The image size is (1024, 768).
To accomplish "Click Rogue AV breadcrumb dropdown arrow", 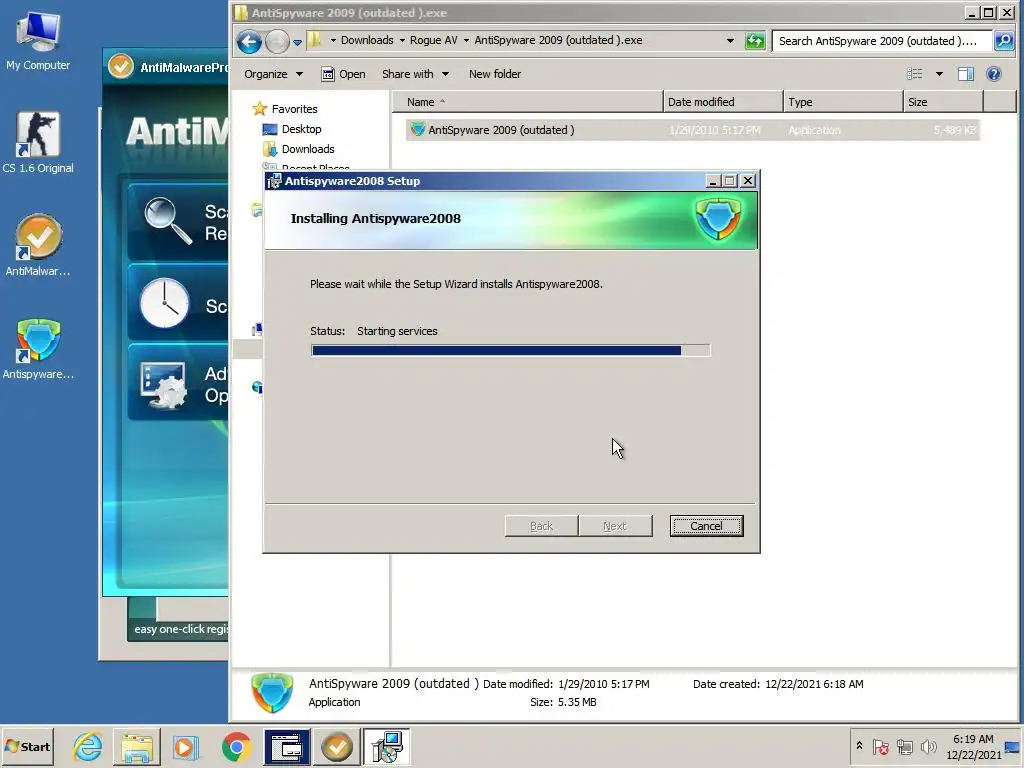I will [466, 40].
